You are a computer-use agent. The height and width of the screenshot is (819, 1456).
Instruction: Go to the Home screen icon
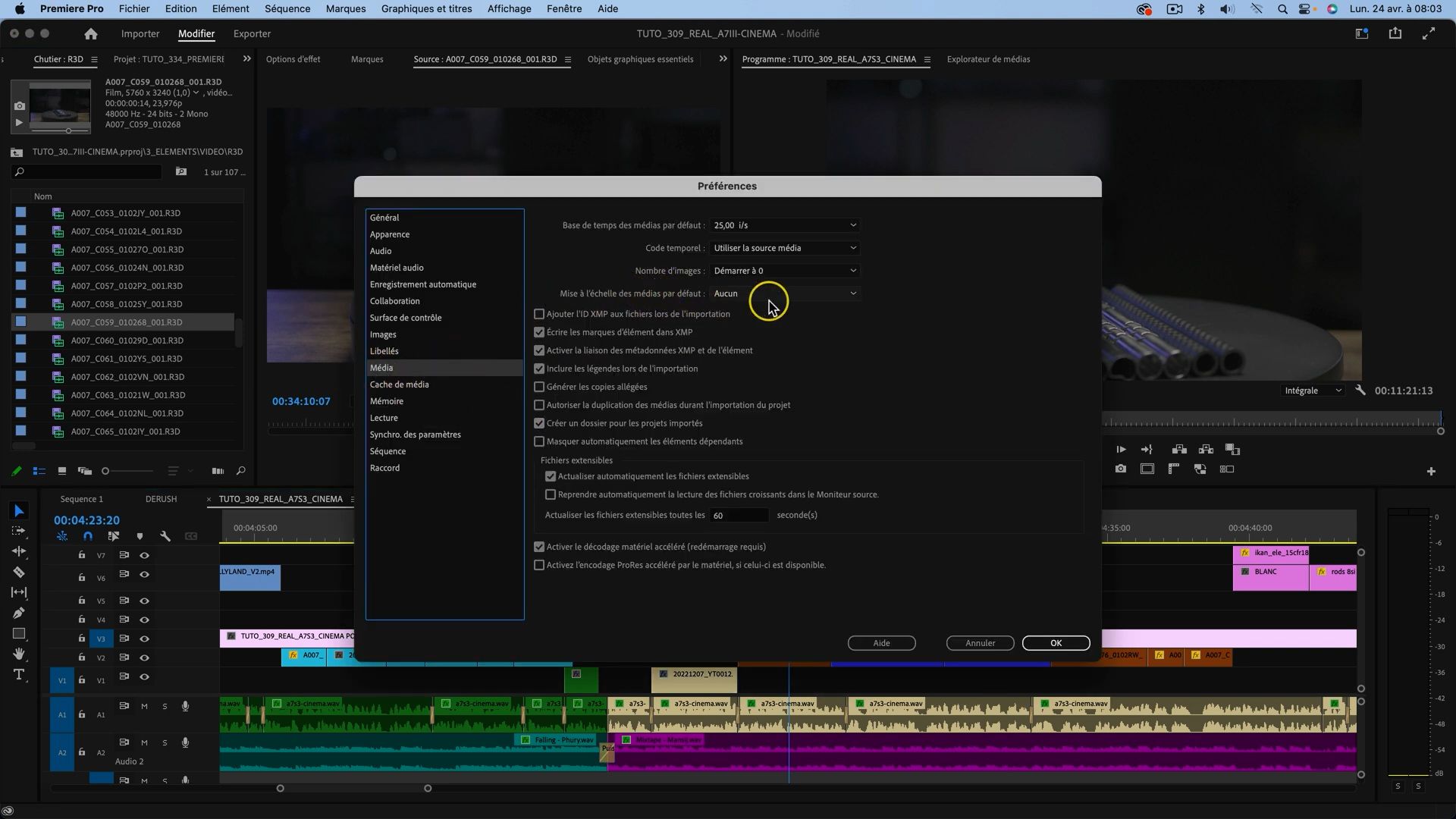click(x=91, y=33)
